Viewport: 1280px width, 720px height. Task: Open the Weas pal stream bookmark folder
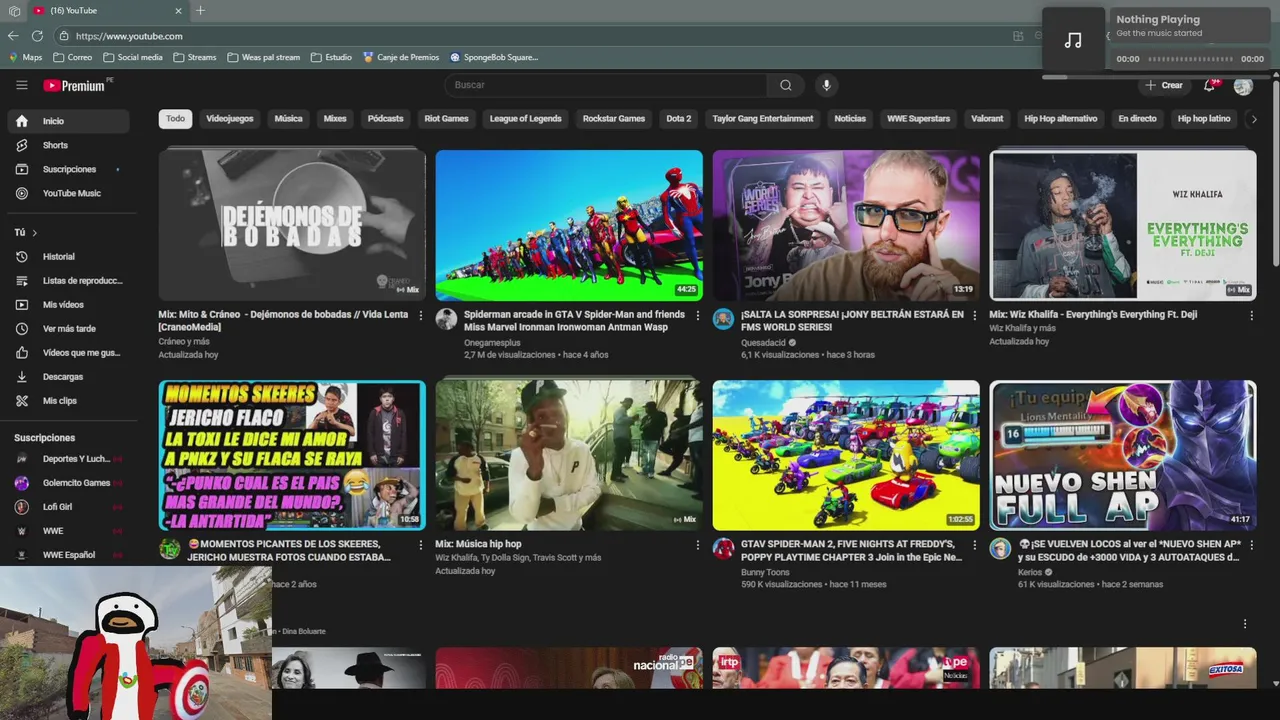coord(263,57)
